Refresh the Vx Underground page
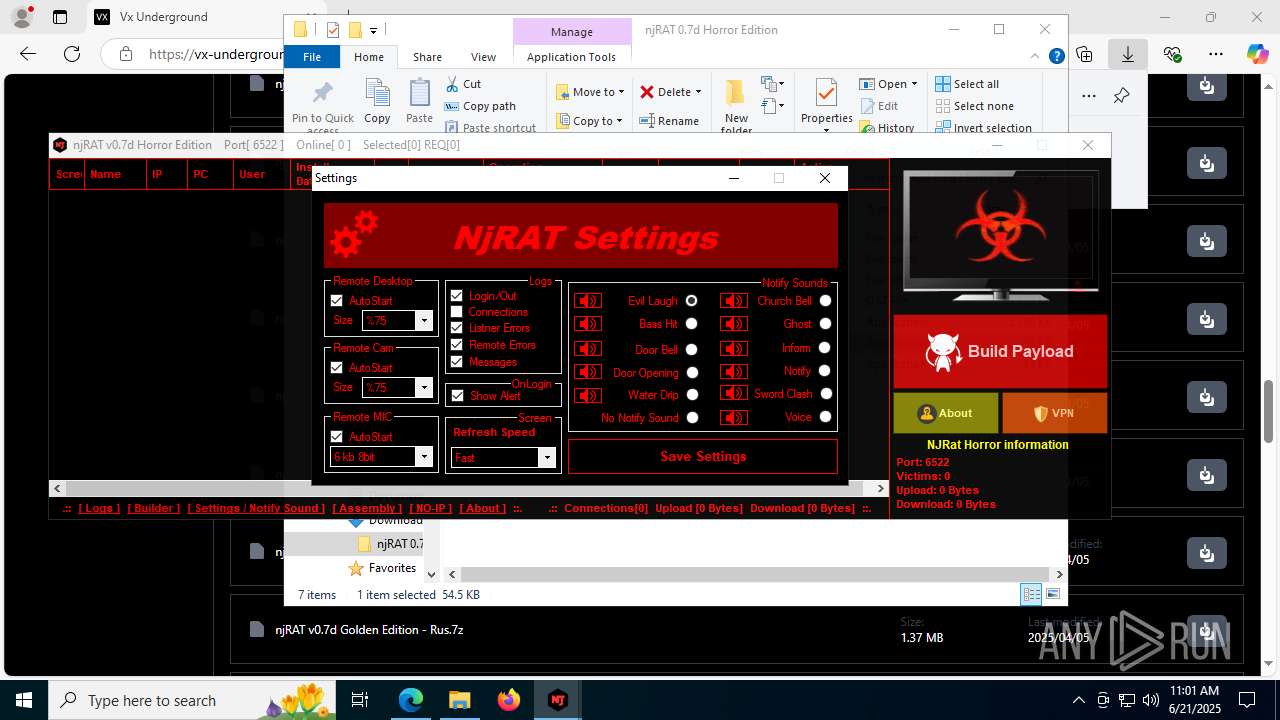The height and width of the screenshot is (720, 1280). 72,54
